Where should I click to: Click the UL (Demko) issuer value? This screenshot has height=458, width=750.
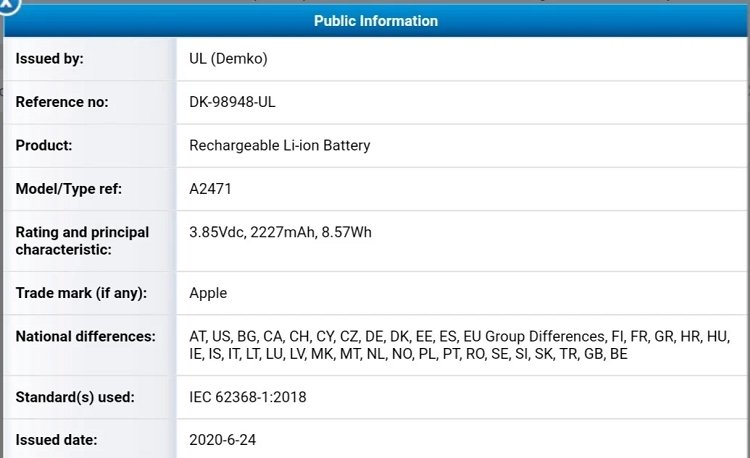pyautogui.click(x=228, y=59)
